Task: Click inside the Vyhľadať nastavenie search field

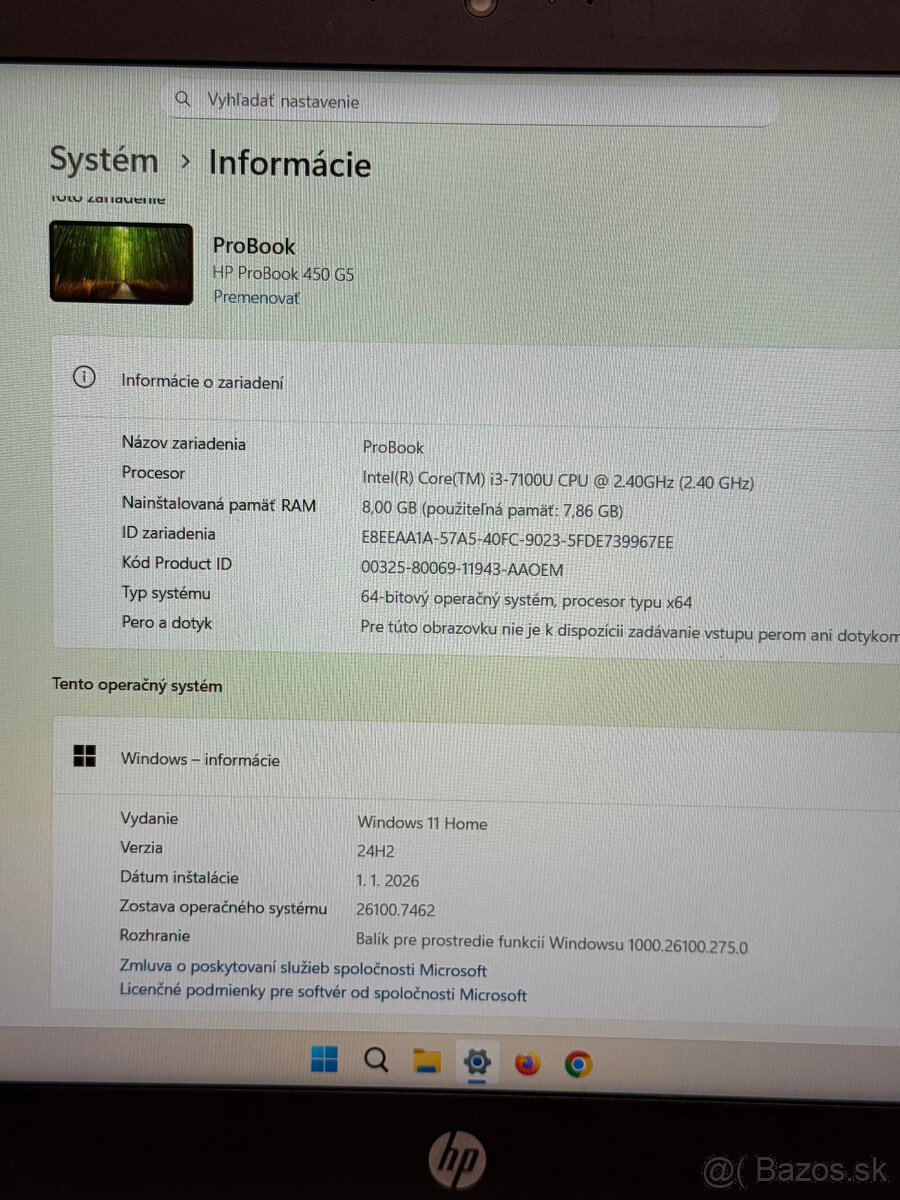Action: (x=450, y=99)
